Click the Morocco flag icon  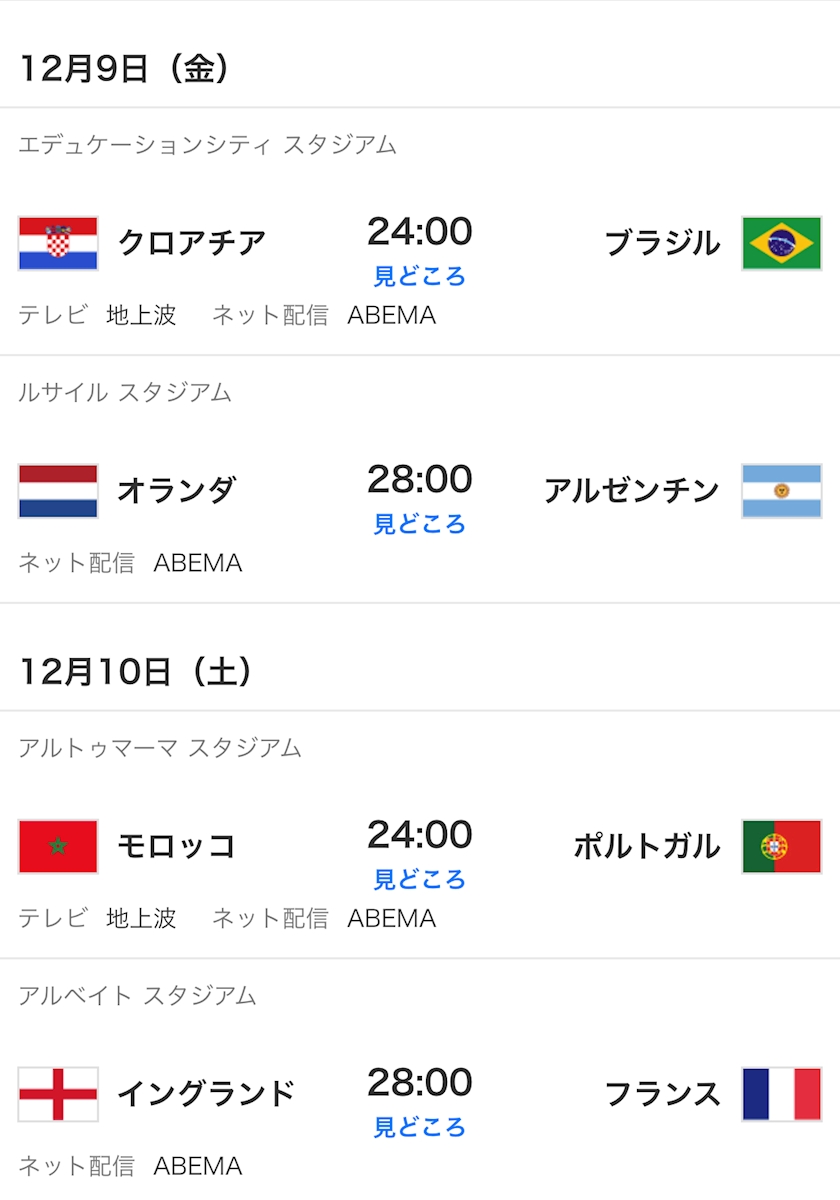pos(58,846)
